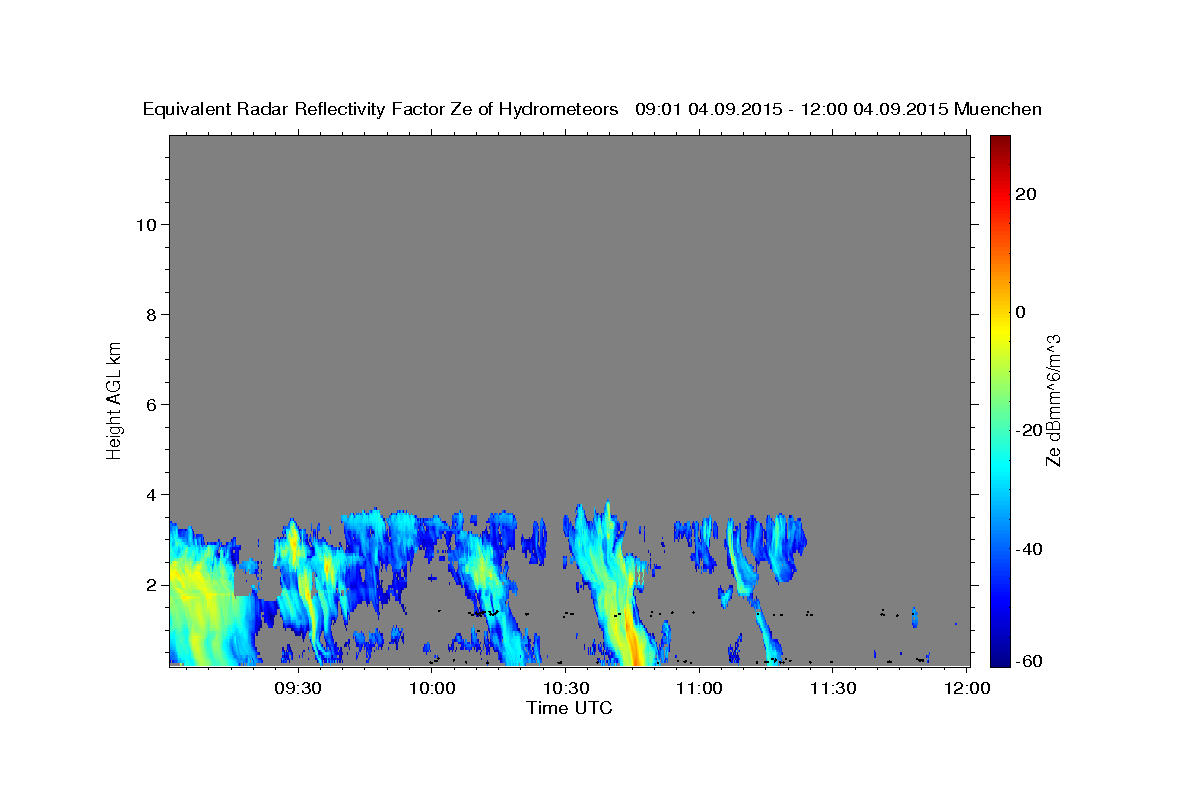Image resolution: width=1200 pixels, height=800 pixels.
Task: Click the '11:00' time tick label
Action: pyautogui.click(x=699, y=688)
